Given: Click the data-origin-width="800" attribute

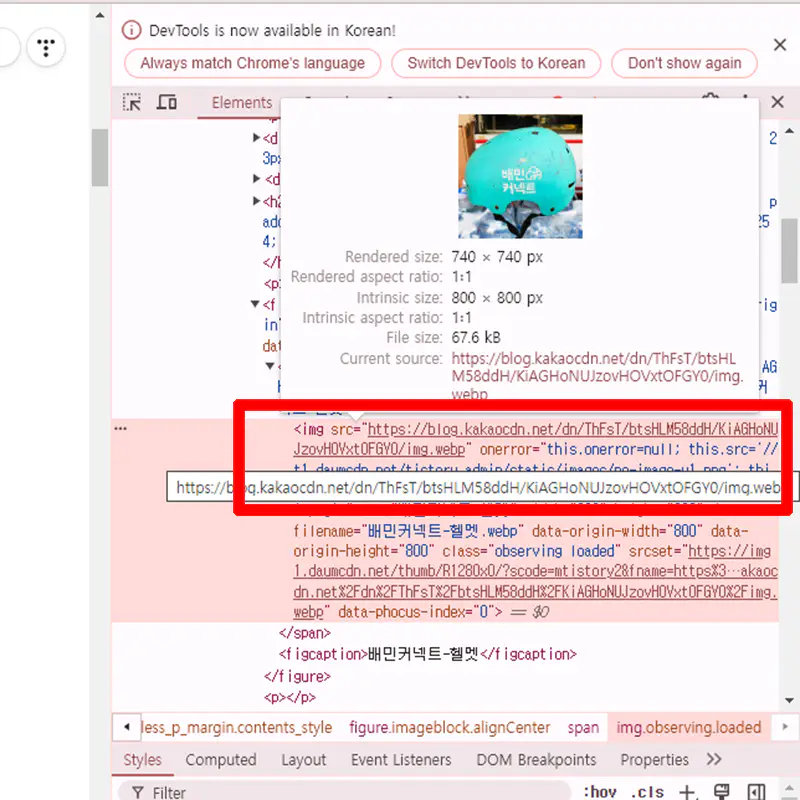Looking at the screenshot, I should click(617, 531).
